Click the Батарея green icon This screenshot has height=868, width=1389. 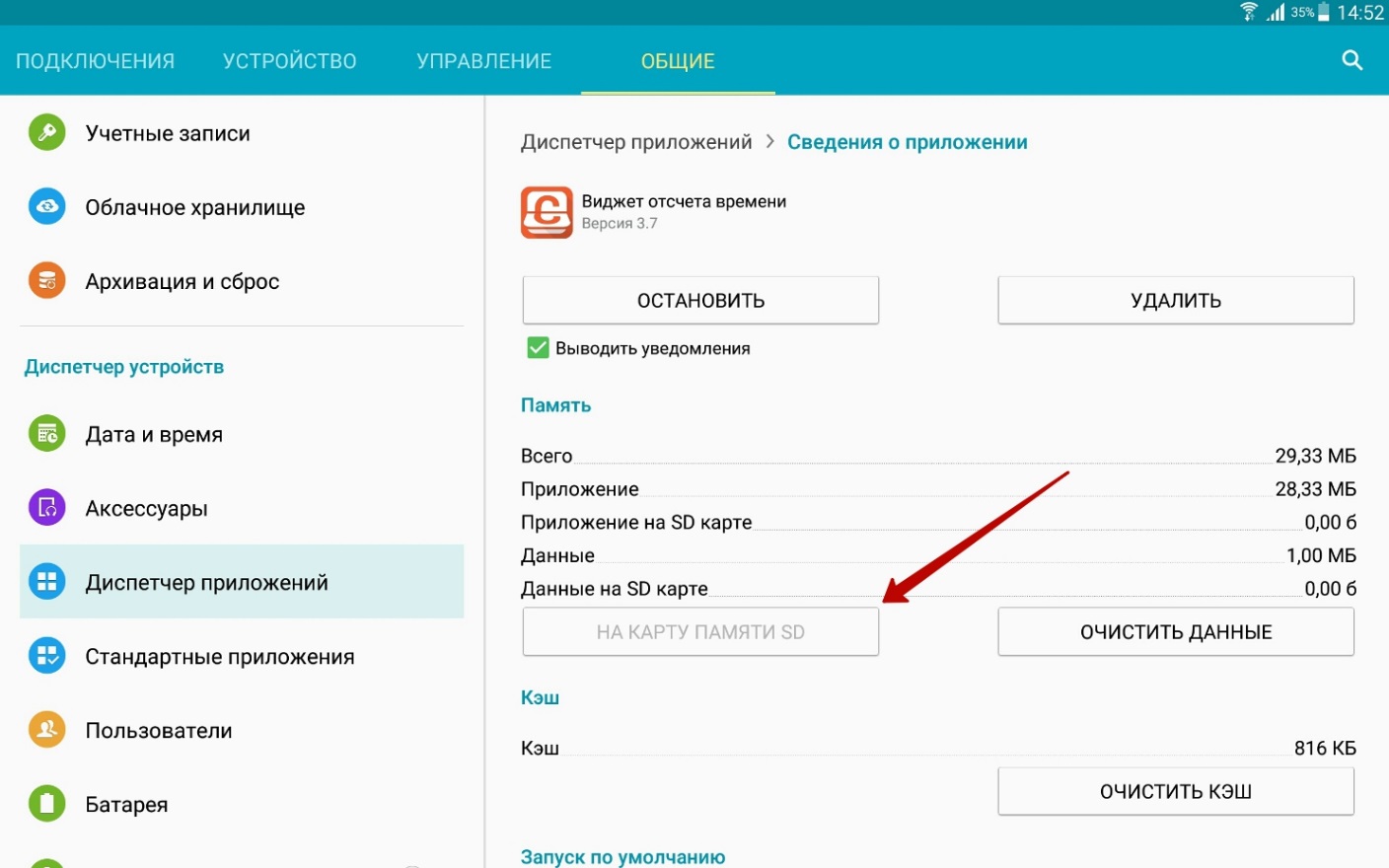tap(46, 803)
